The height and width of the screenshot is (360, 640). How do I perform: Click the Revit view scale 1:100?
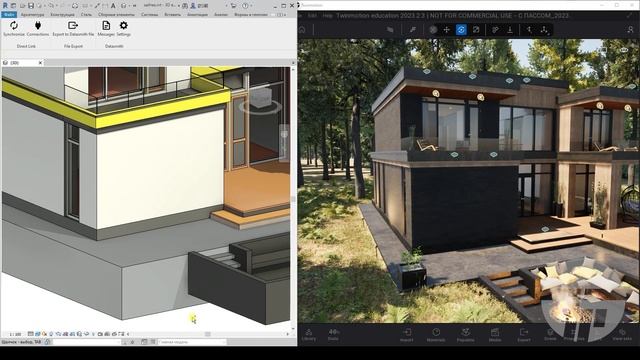[x=15, y=334]
